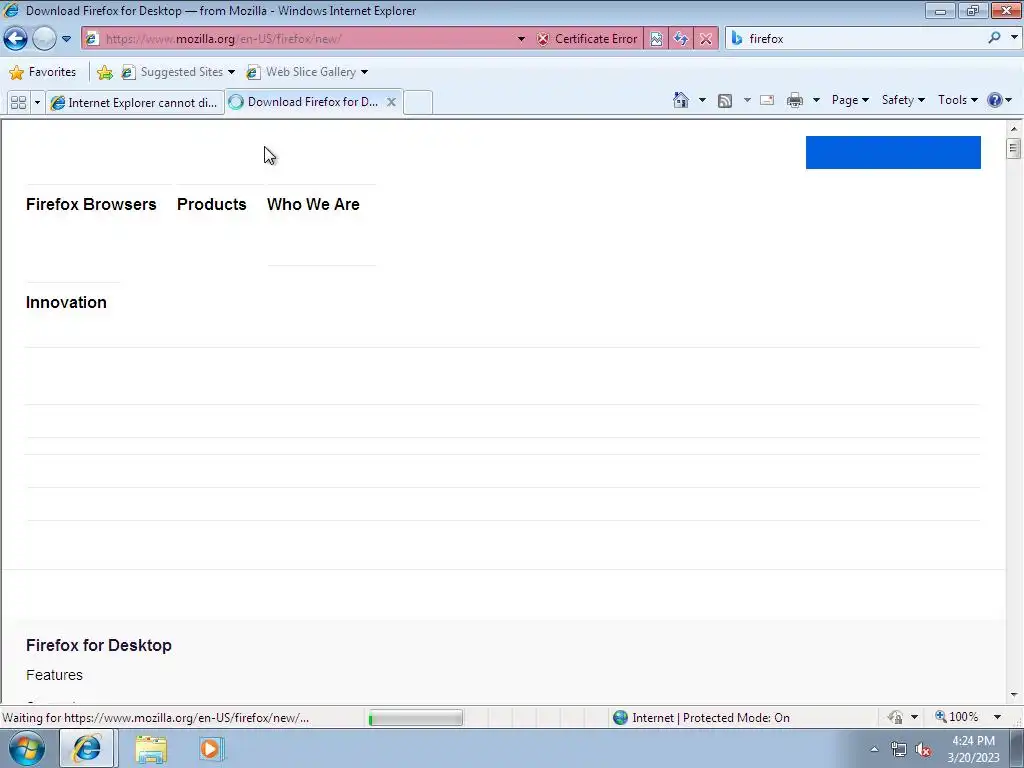This screenshot has height=768, width=1024.
Task: Click the page icon beside URL
Action: pyautogui.click(x=92, y=39)
